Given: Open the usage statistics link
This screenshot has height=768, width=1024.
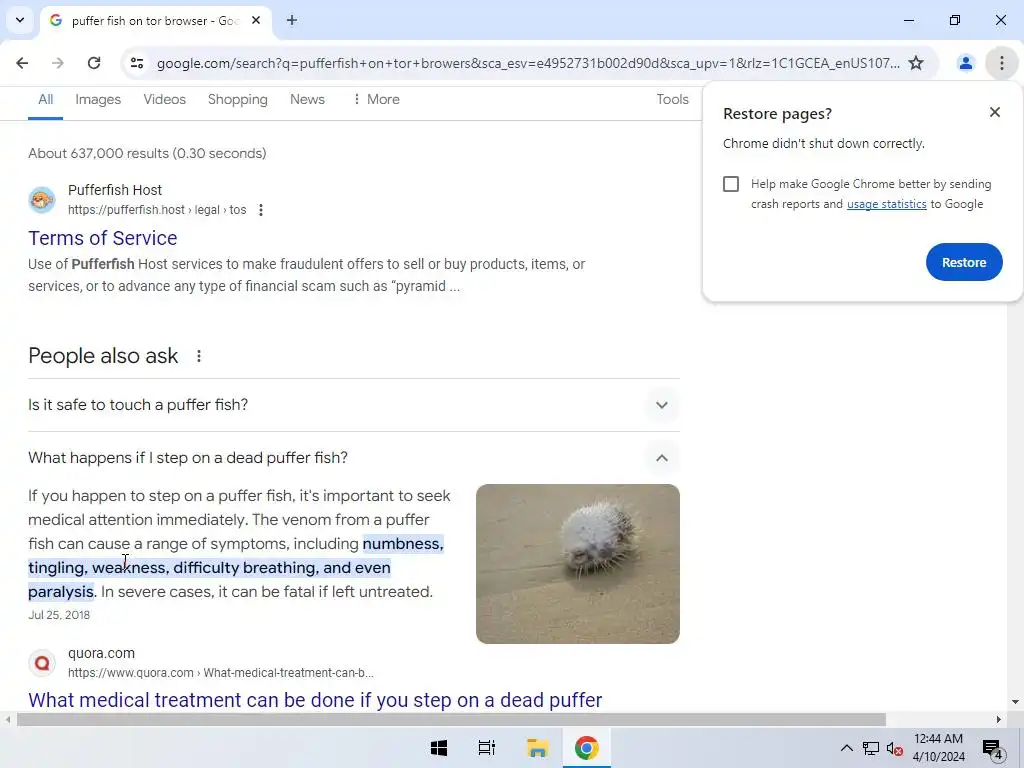Looking at the screenshot, I should [886, 204].
